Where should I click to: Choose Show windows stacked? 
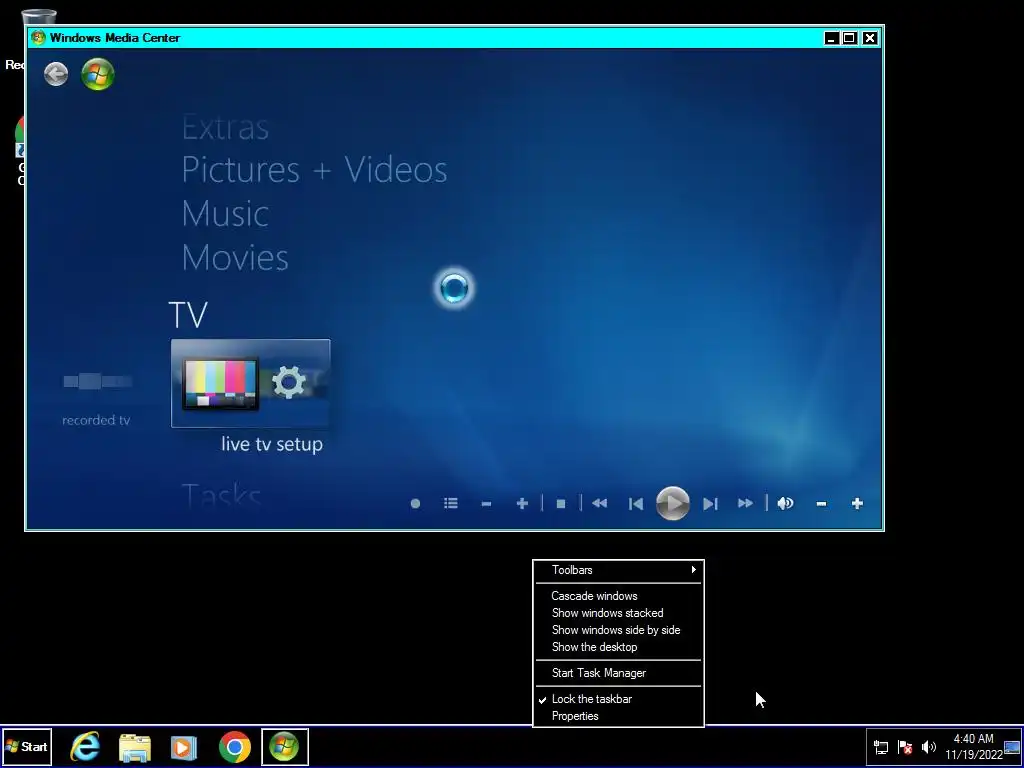point(618,613)
